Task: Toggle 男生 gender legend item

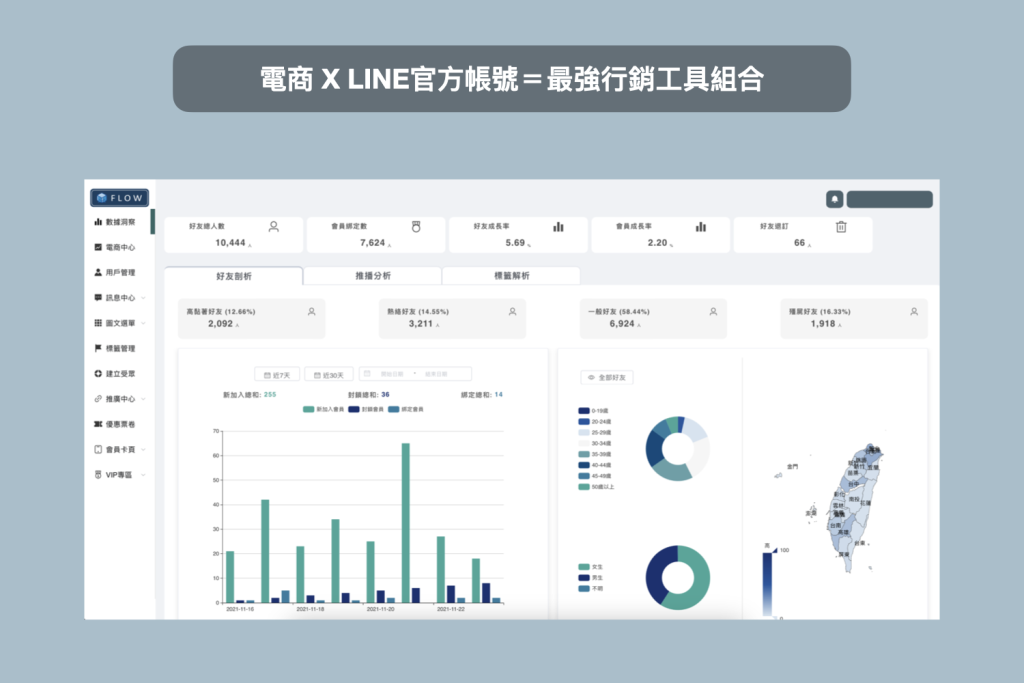Action: click(x=591, y=578)
